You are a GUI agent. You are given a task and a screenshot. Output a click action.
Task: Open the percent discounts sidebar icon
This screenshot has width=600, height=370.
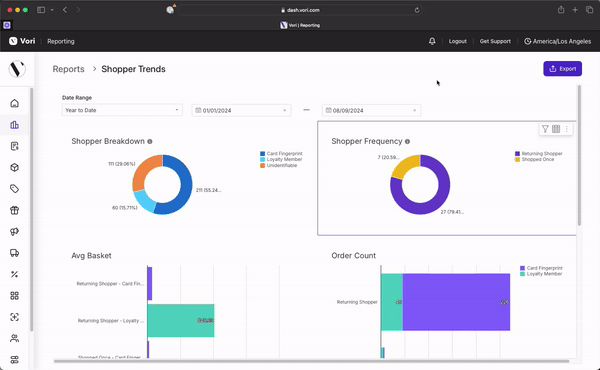15,274
